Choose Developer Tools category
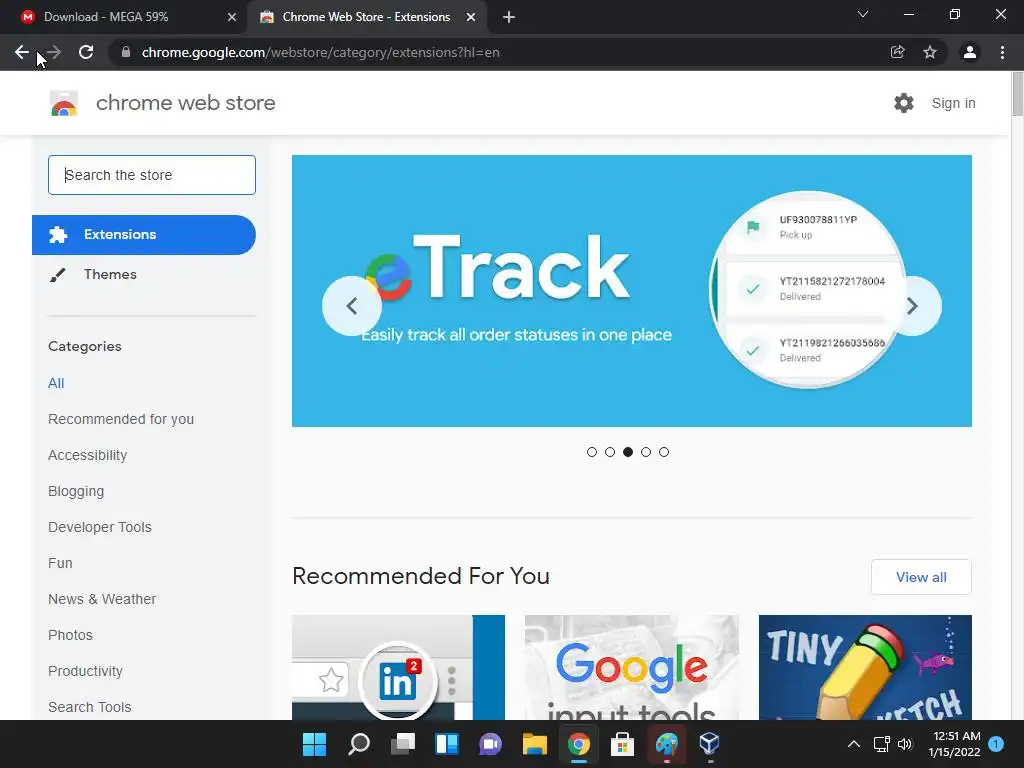 (x=100, y=527)
